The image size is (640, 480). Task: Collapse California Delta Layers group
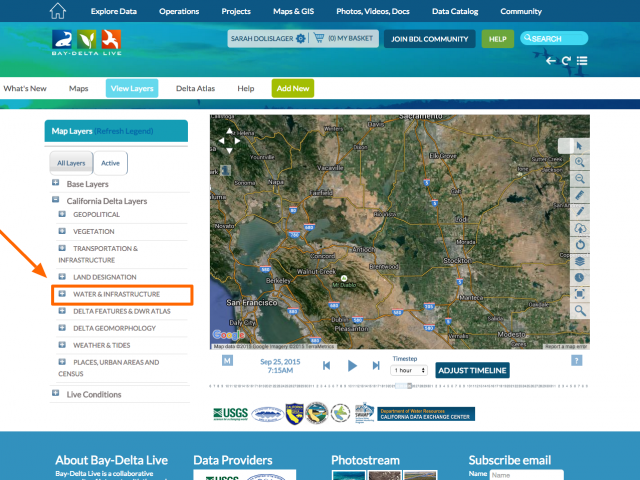pos(56,200)
